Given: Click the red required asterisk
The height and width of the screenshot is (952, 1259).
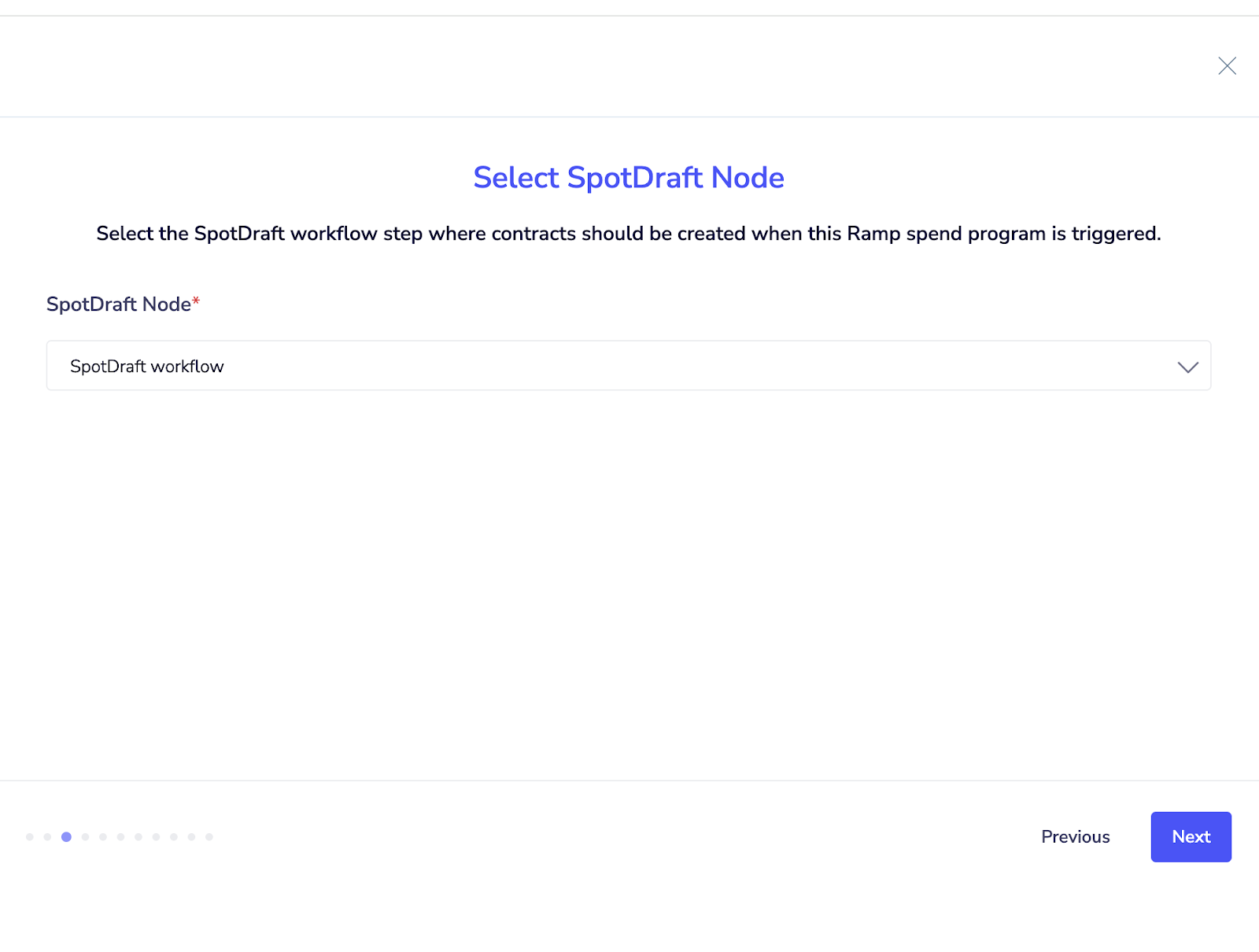Looking at the screenshot, I should 196,301.
